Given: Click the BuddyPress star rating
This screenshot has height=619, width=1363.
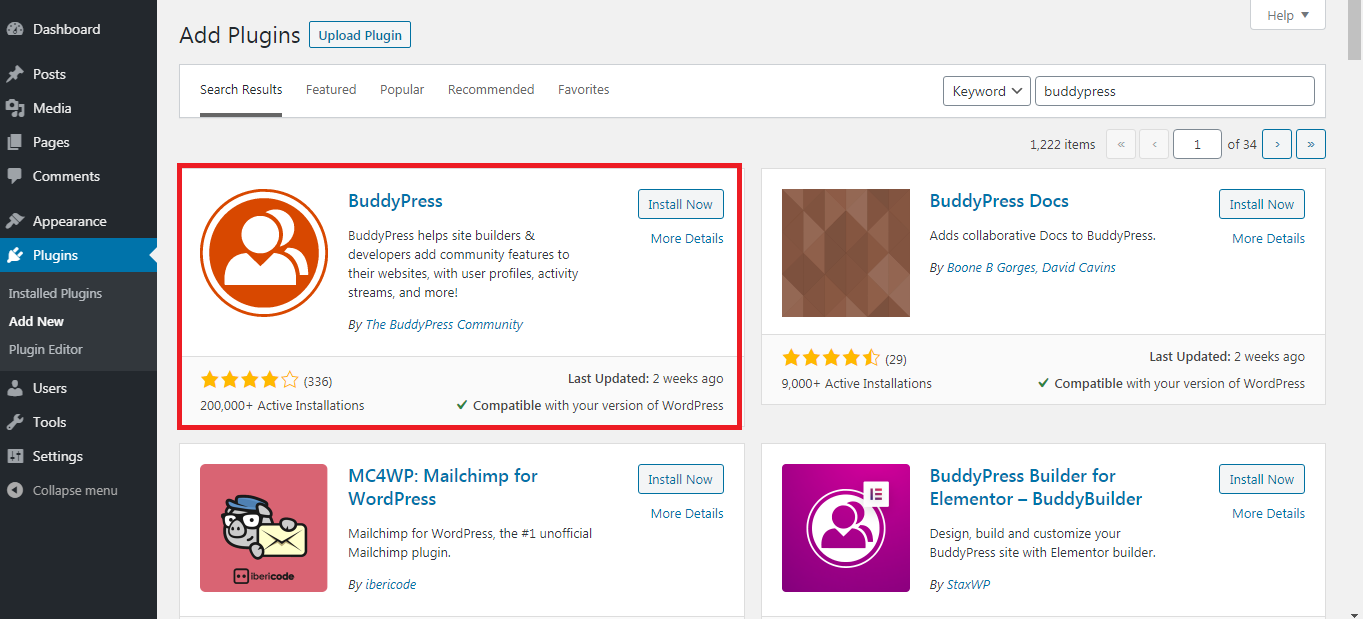Looking at the screenshot, I should 250,380.
